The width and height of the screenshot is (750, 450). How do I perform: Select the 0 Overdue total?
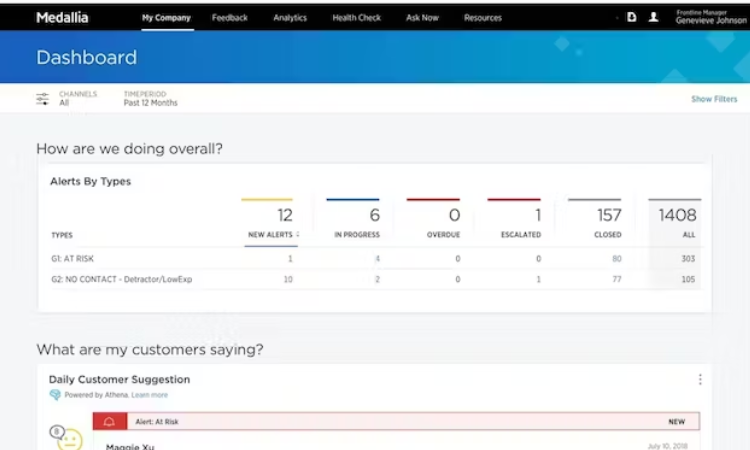(x=454, y=215)
